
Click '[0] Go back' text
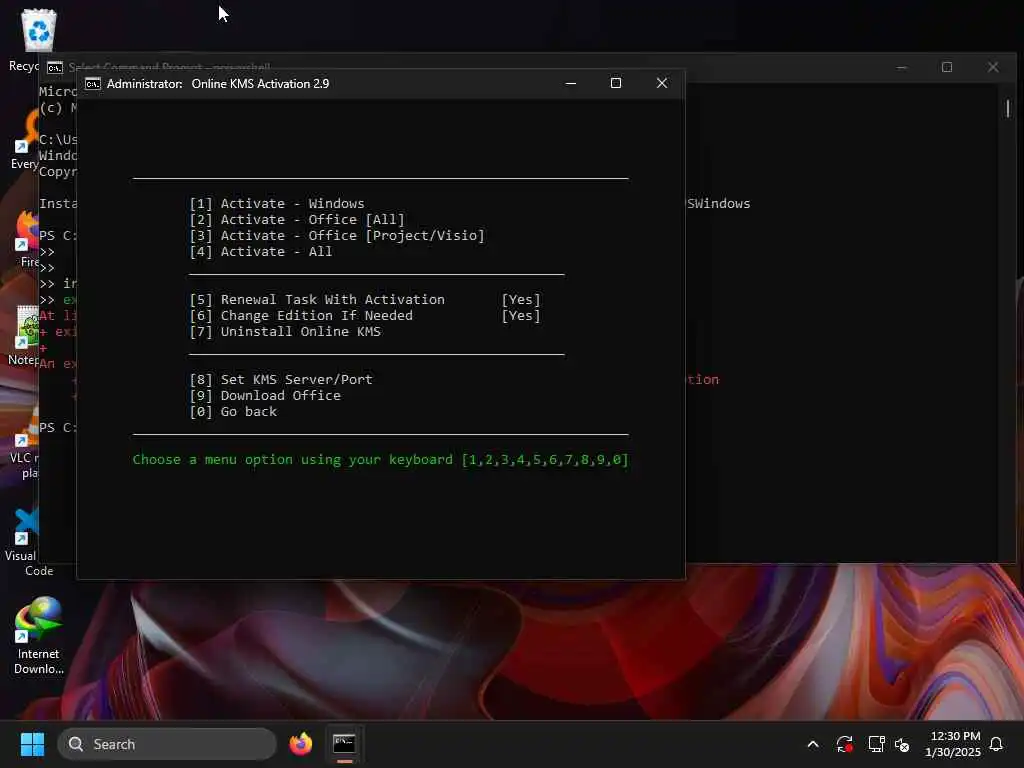pos(233,412)
